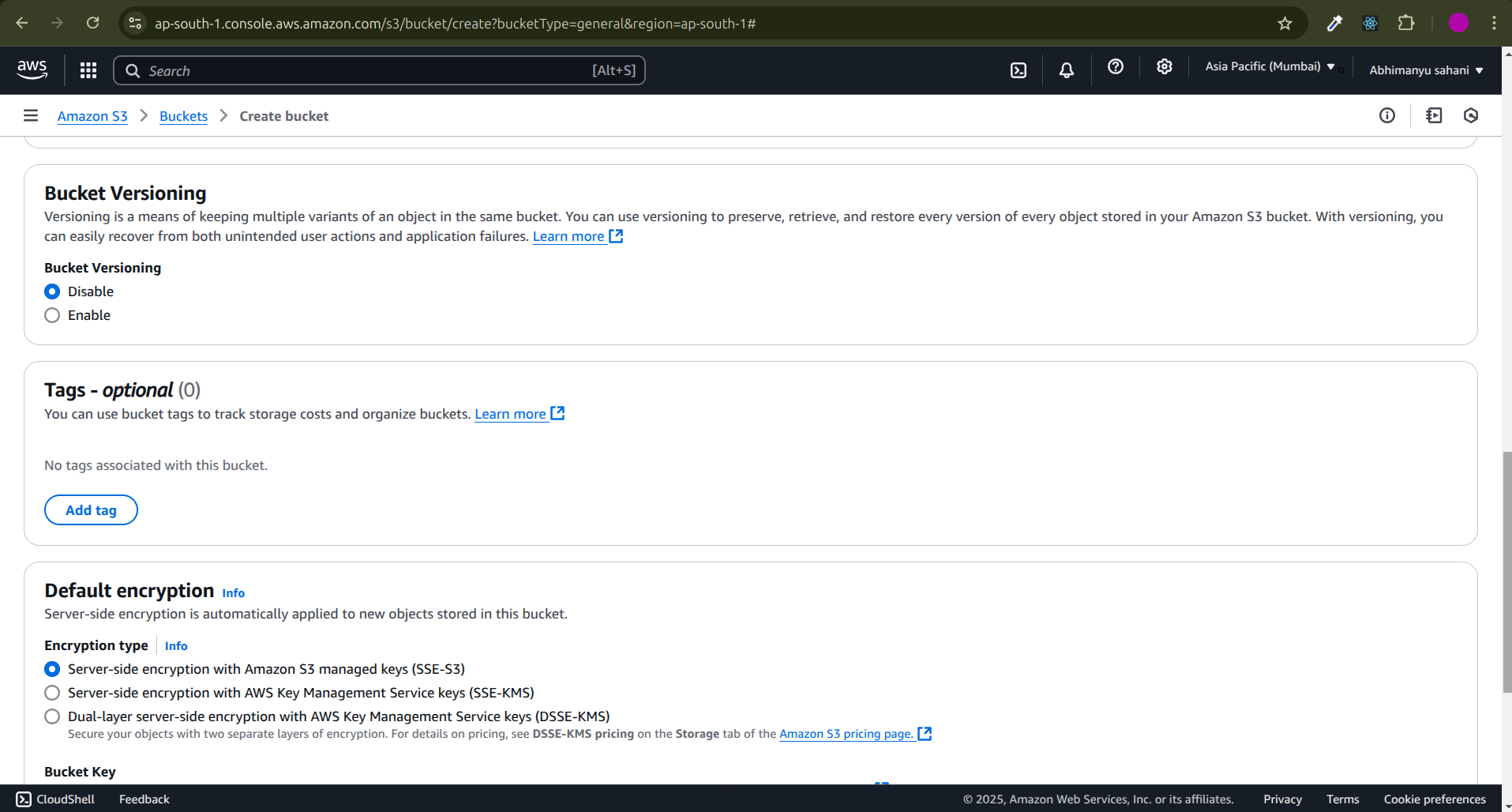Open Cookie preferences in the footer
The width and height of the screenshot is (1512, 812).
pyautogui.click(x=1435, y=799)
